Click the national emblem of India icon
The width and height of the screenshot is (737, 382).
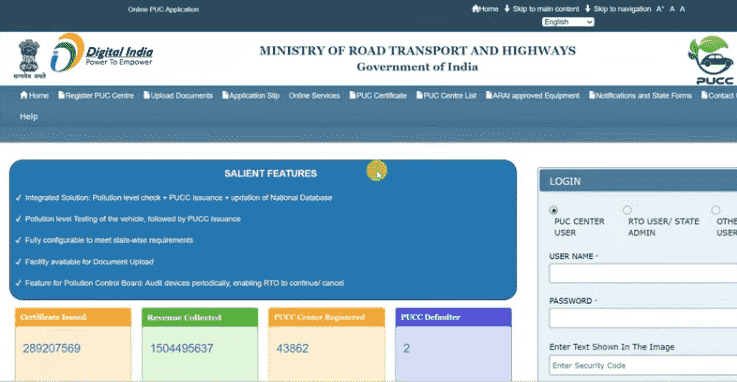click(29, 59)
